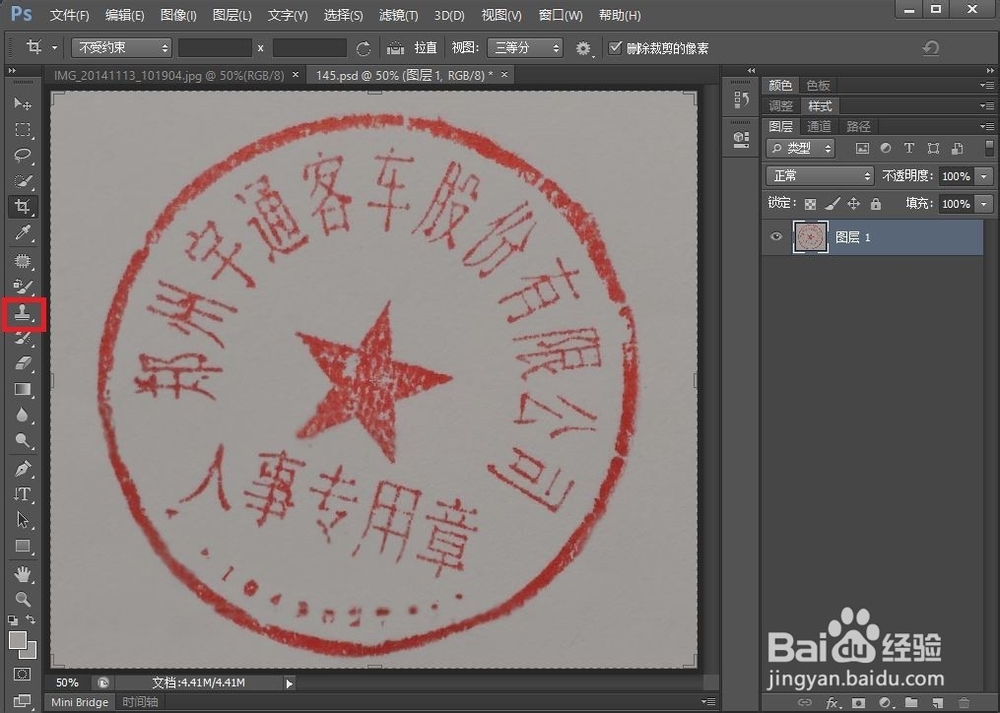Select the Gradient tool
Screen dimensions: 1000x713
(23, 389)
